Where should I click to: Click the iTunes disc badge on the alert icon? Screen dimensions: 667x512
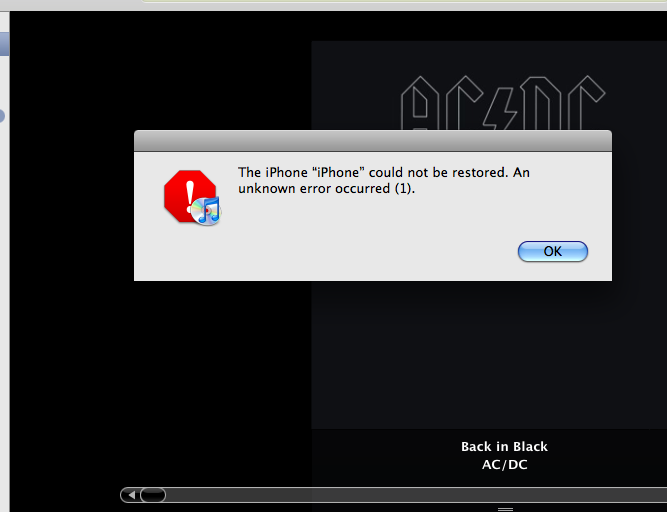coord(207,211)
